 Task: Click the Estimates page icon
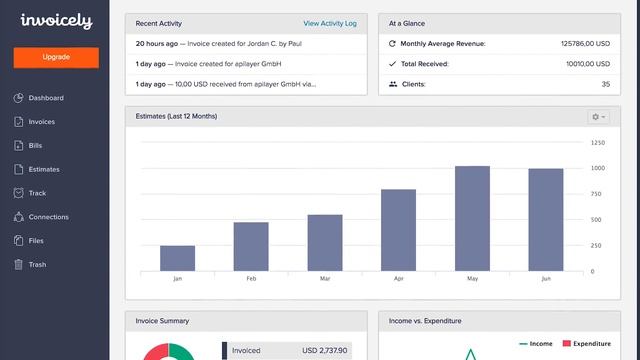tap(18, 169)
